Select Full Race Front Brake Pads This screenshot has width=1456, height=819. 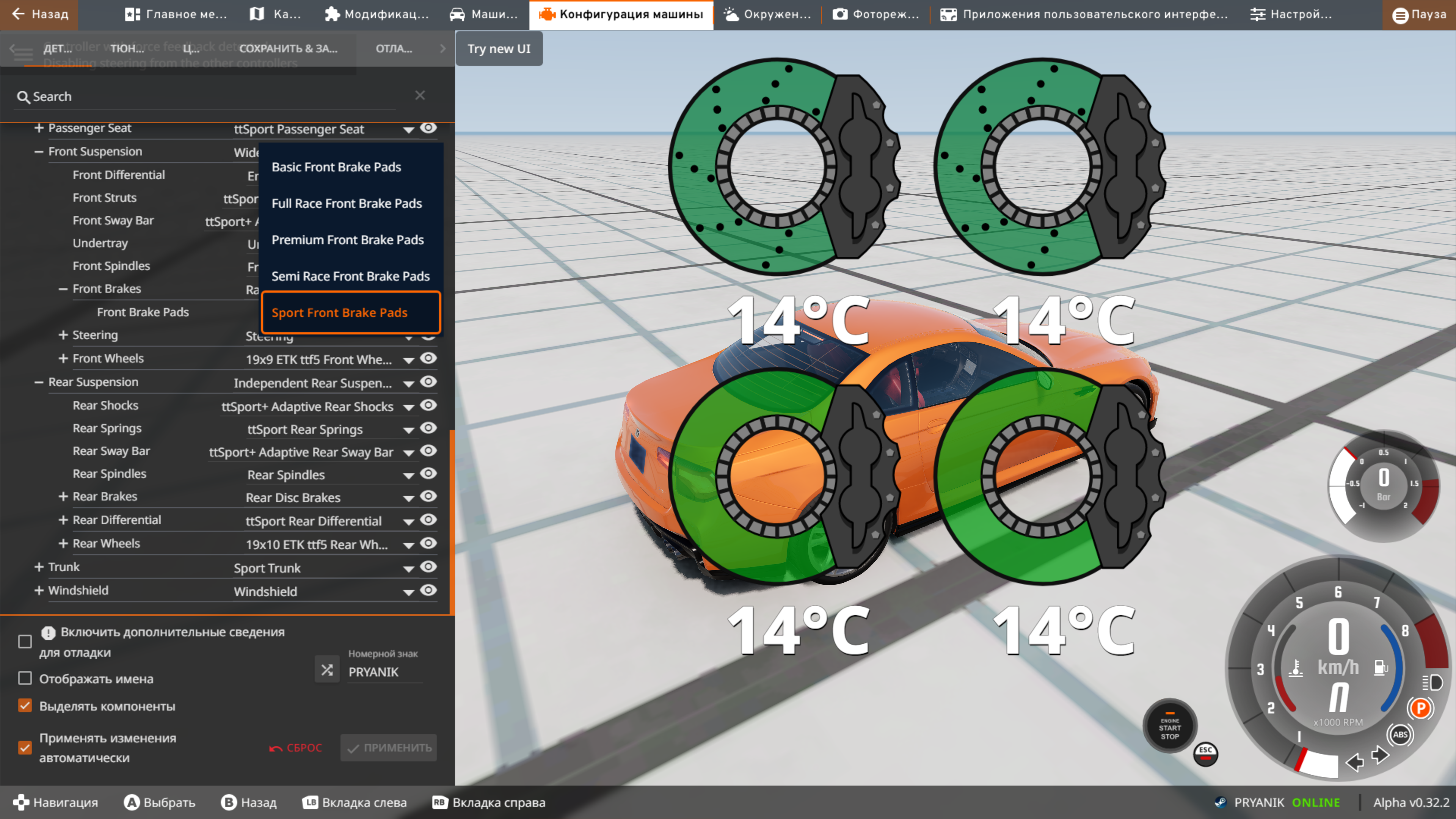(347, 204)
